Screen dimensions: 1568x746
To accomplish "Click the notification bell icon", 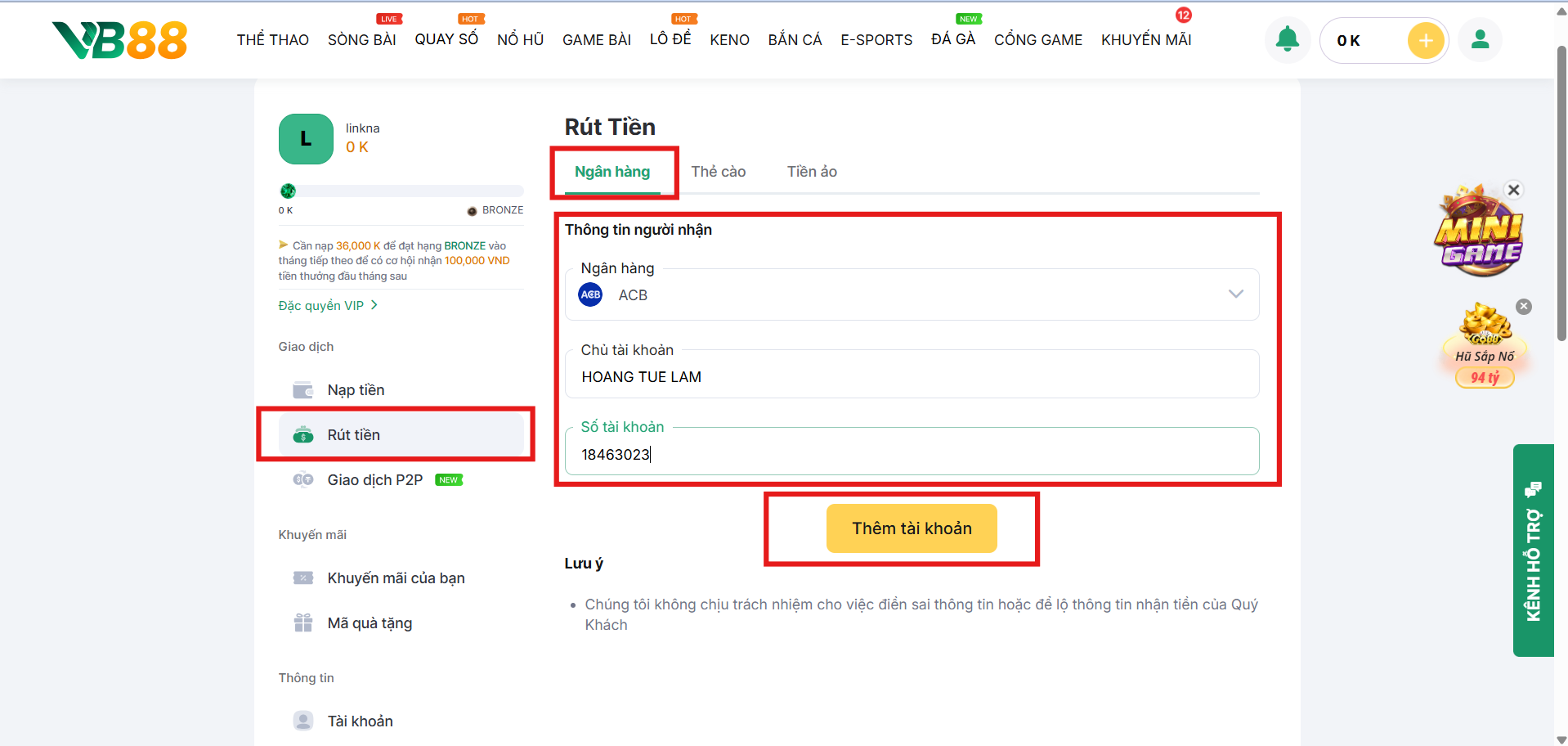I will tap(1287, 39).
